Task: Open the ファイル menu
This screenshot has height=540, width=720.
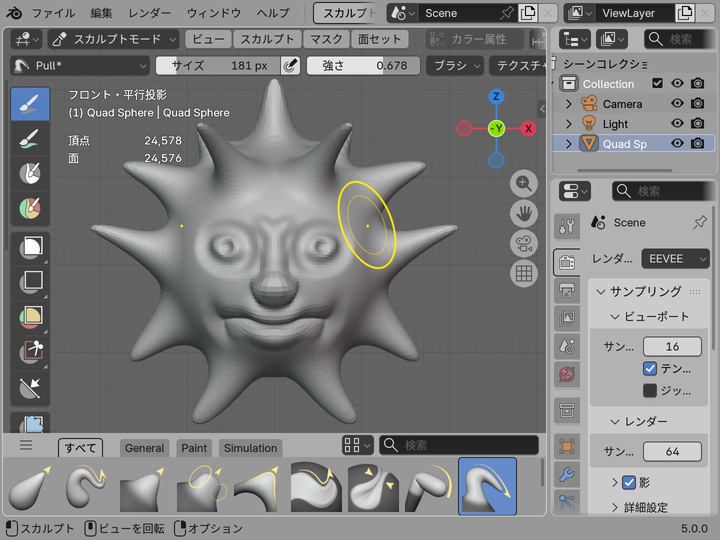Action: pyautogui.click(x=53, y=13)
